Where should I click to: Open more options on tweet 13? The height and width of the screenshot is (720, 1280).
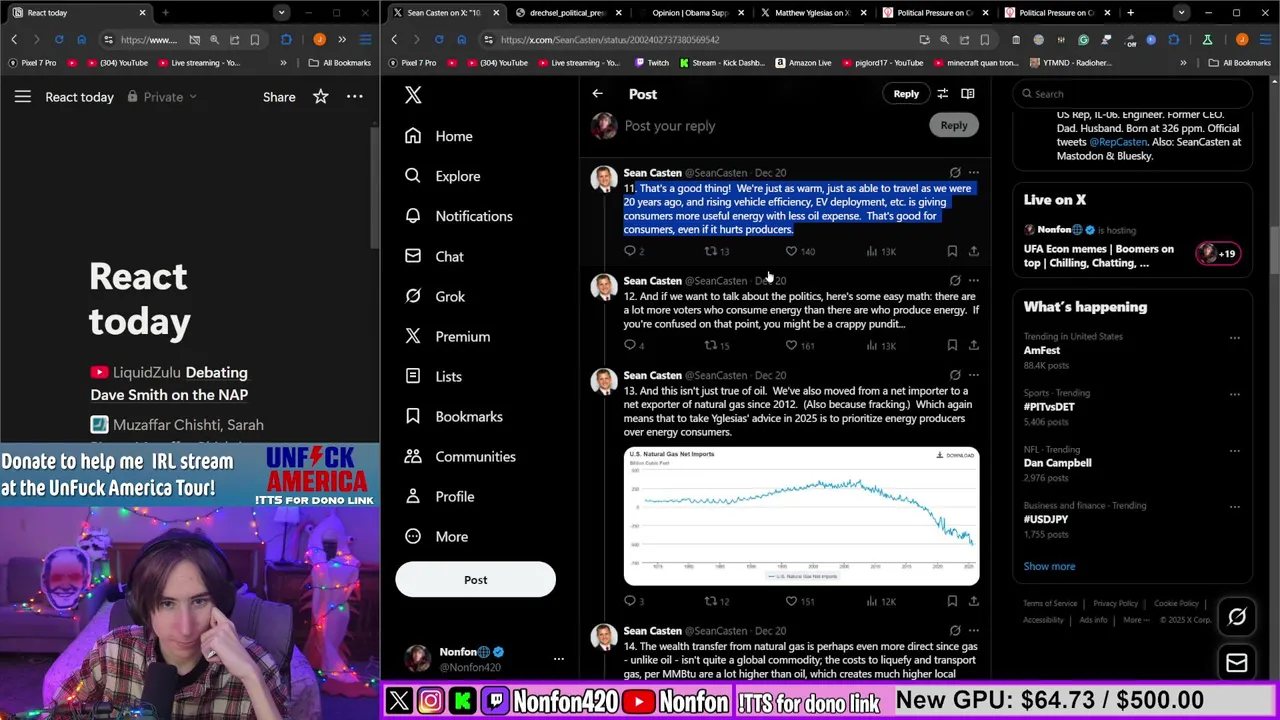[x=973, y=375]
